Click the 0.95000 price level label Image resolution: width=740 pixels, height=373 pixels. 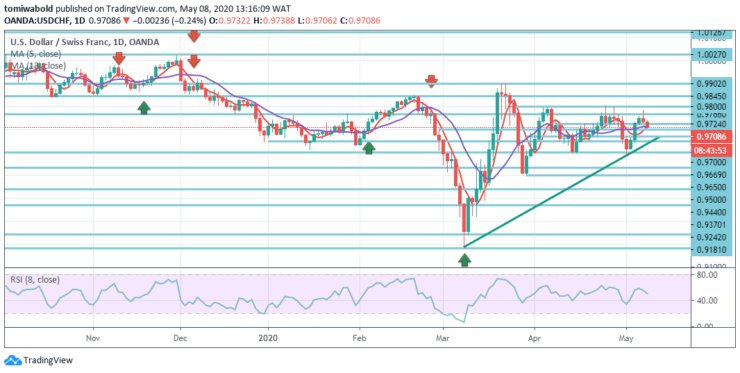(712, 200)
